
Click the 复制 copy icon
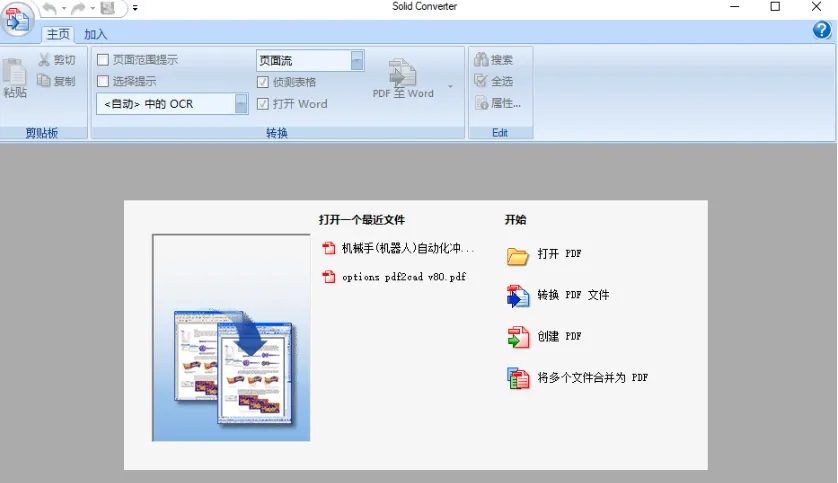(44, 81)
